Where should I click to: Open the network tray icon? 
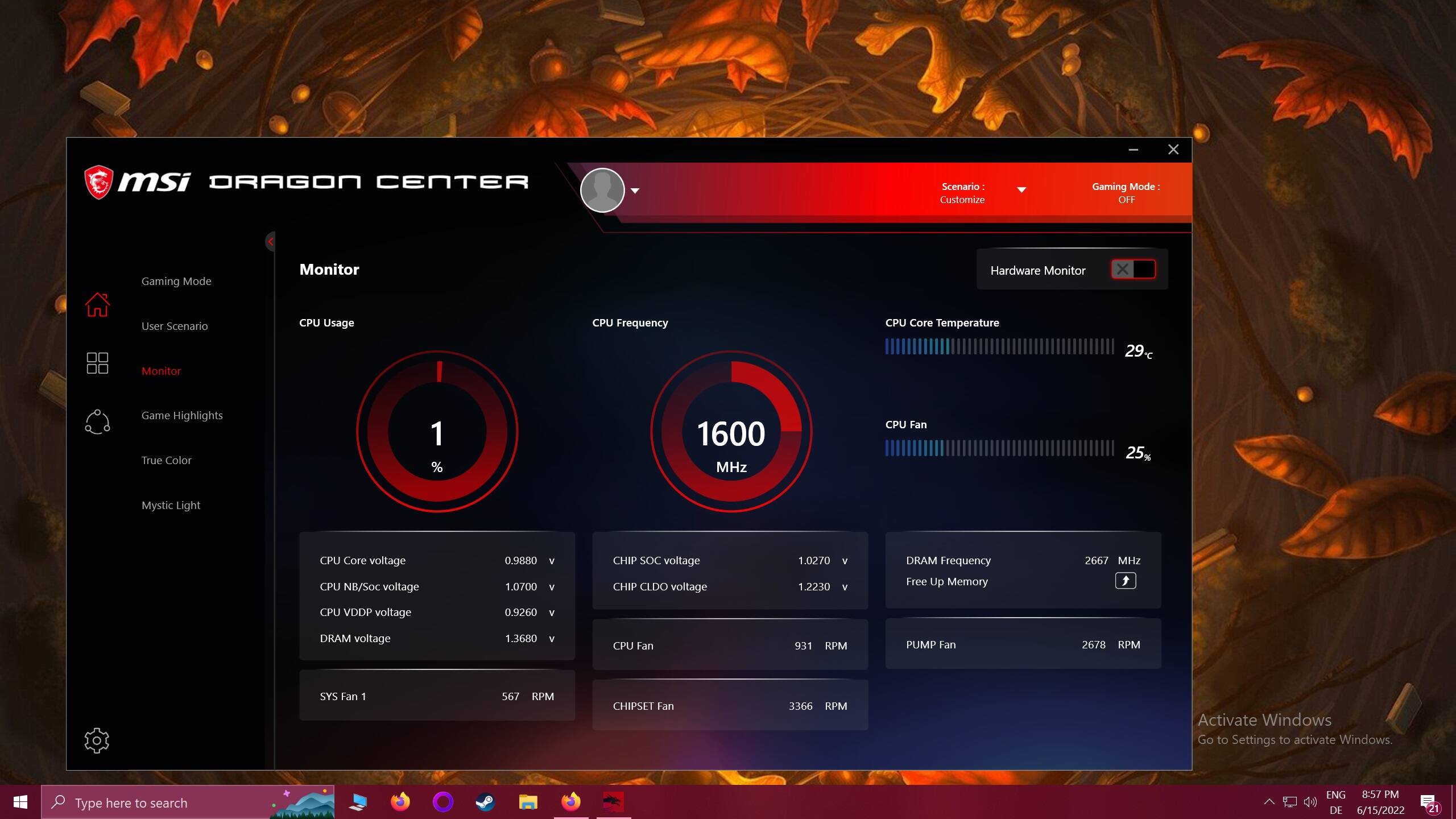1289,802
